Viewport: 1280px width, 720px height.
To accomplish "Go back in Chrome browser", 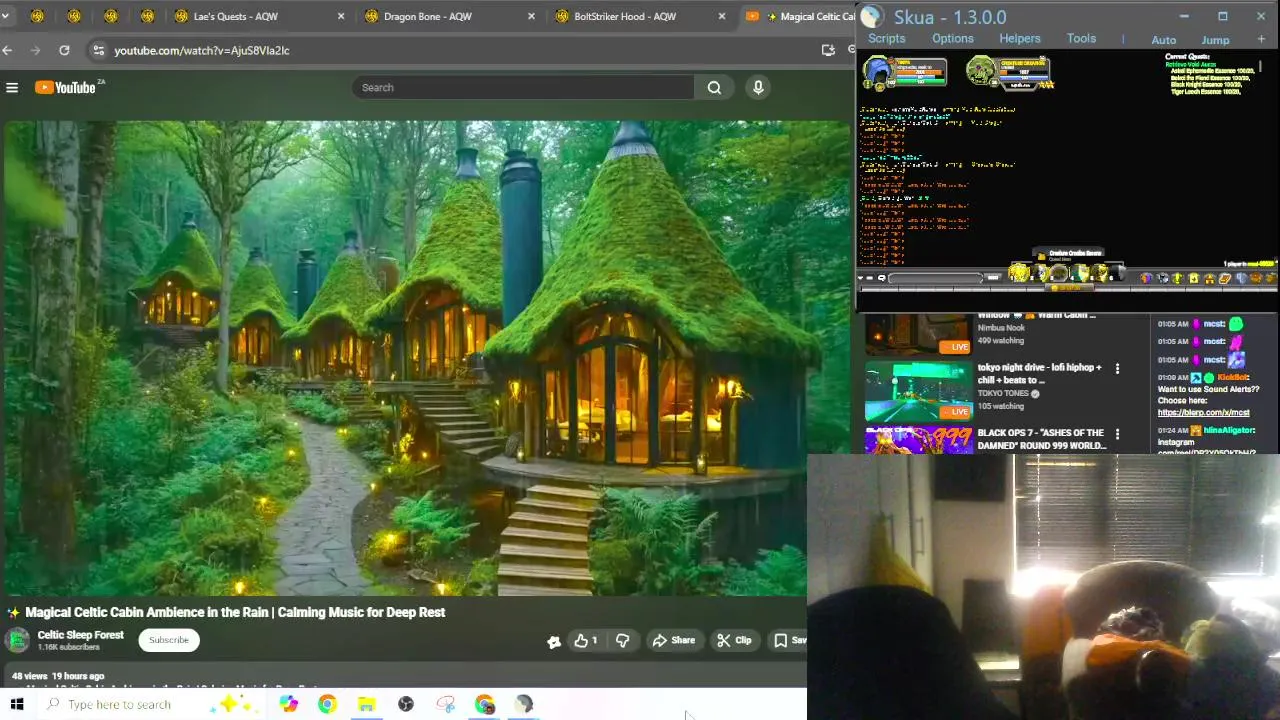I will (8, 50).
